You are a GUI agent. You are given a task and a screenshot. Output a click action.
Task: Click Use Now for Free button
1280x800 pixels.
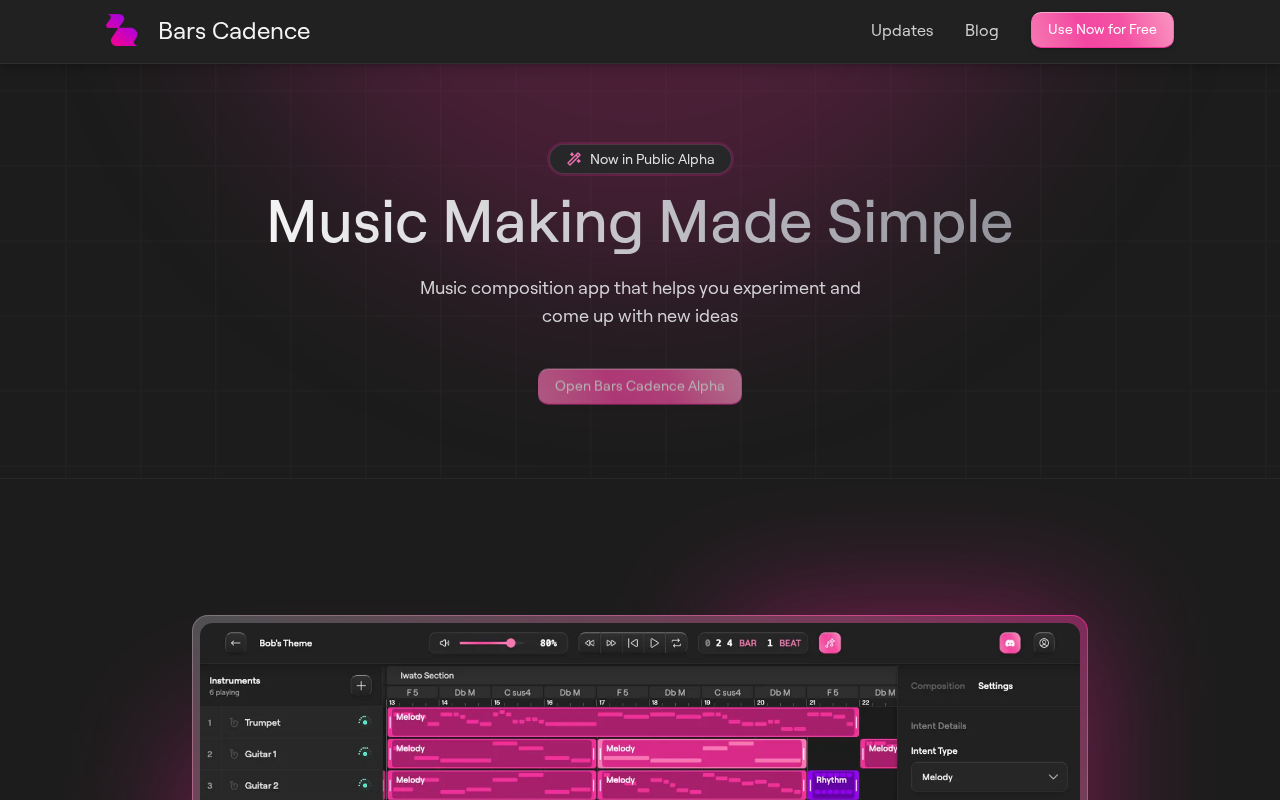[x=1102, y=30]
